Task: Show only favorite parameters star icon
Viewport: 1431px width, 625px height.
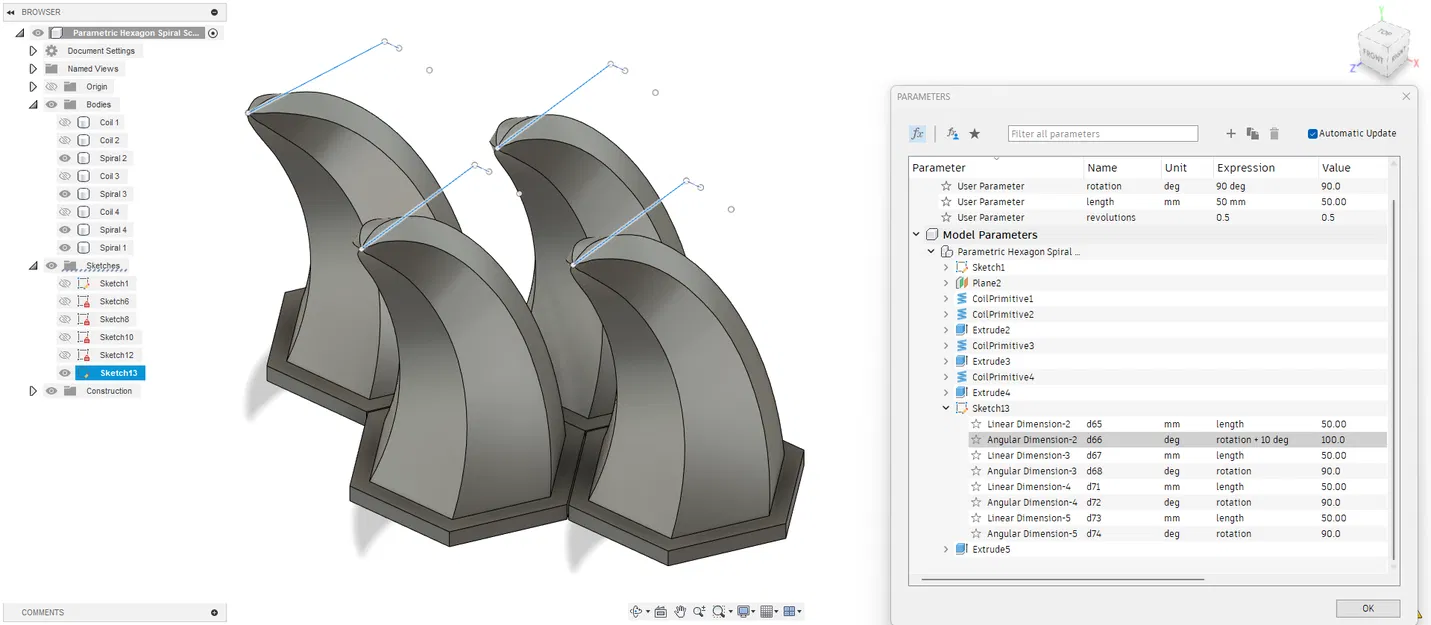Action: [x=975, y=133]
